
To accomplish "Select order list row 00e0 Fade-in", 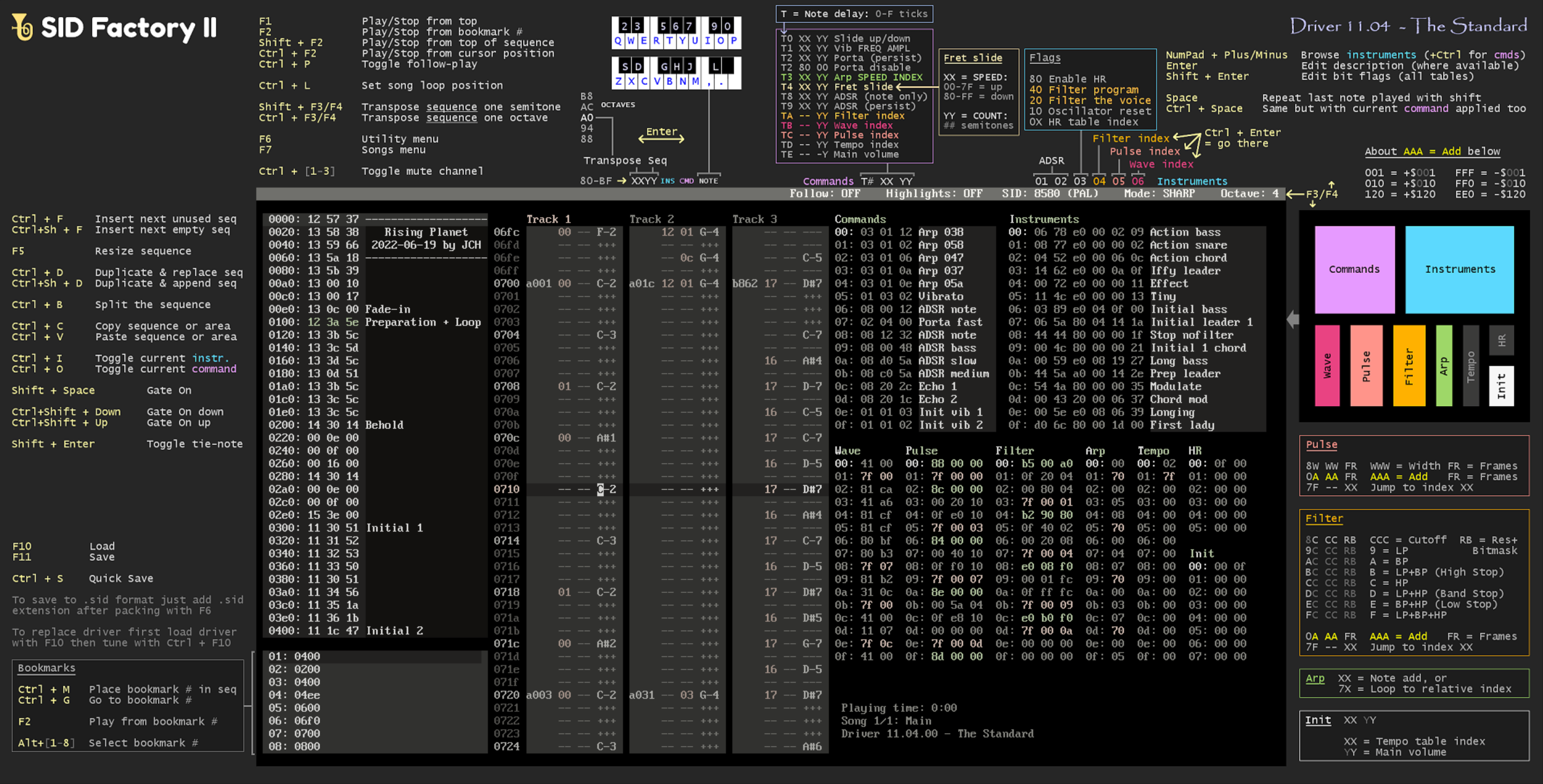I will coord(374,309).
